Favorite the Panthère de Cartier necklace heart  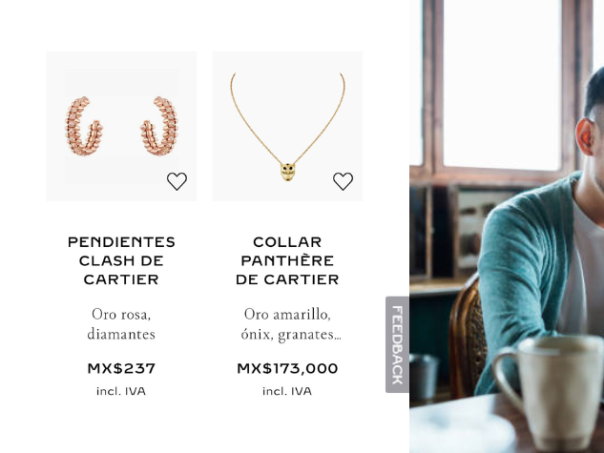point(343,181)
